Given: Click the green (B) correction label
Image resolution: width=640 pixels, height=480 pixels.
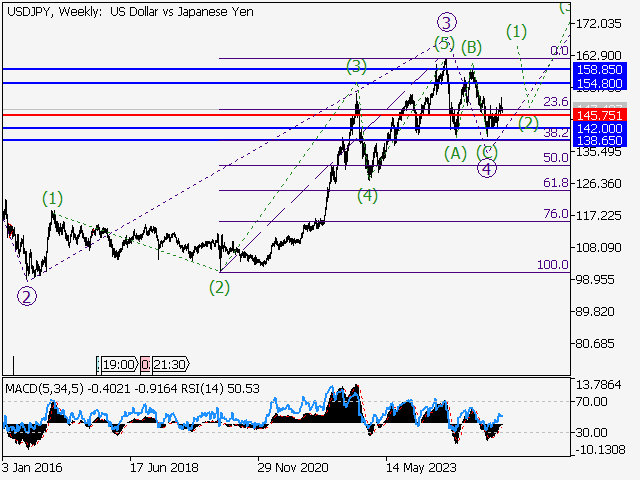Looking at the screenshot, I should click(x=472, y=46).
